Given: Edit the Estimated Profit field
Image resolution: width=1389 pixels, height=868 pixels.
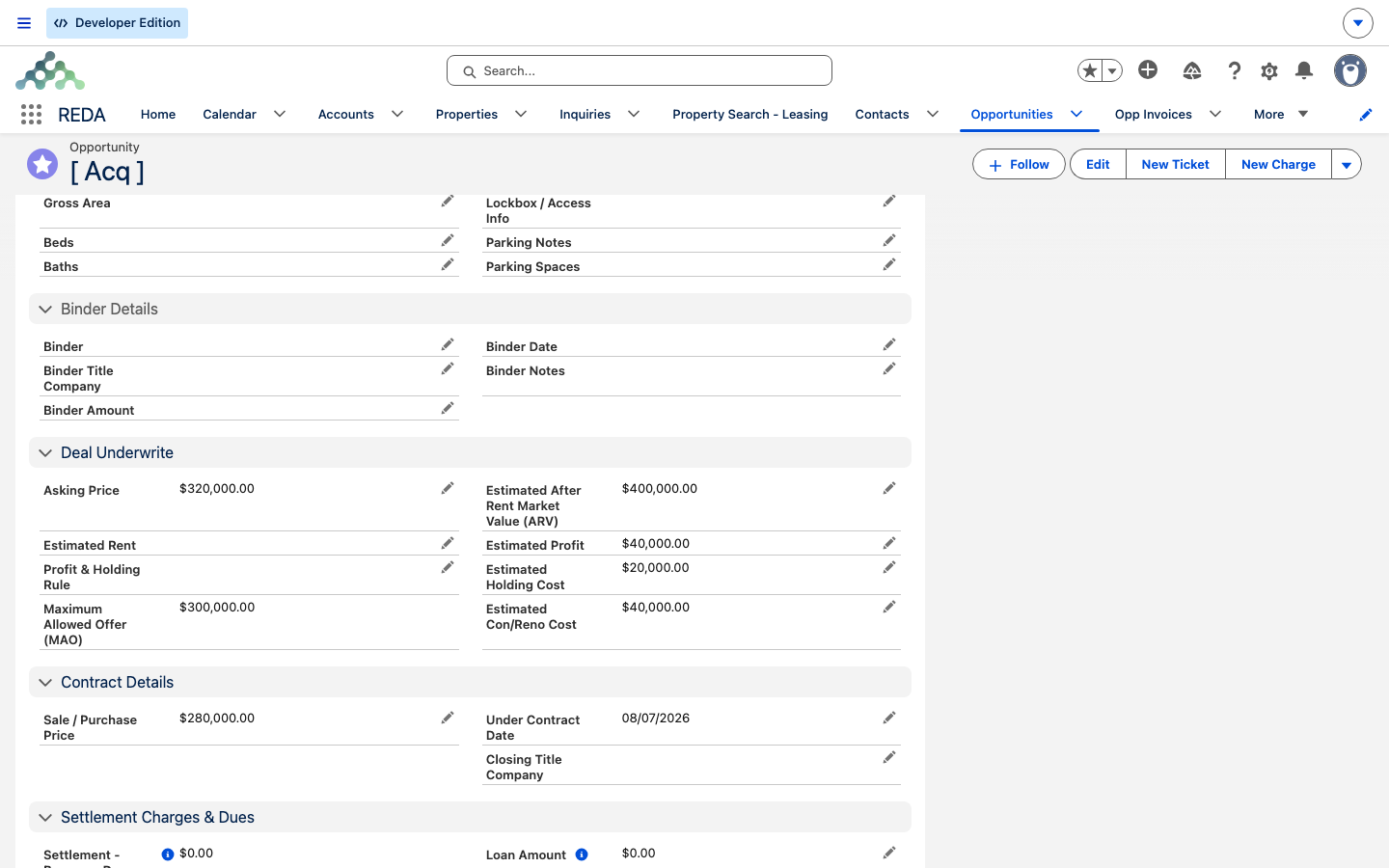Looking at the screenshot, I should [889, 543].
